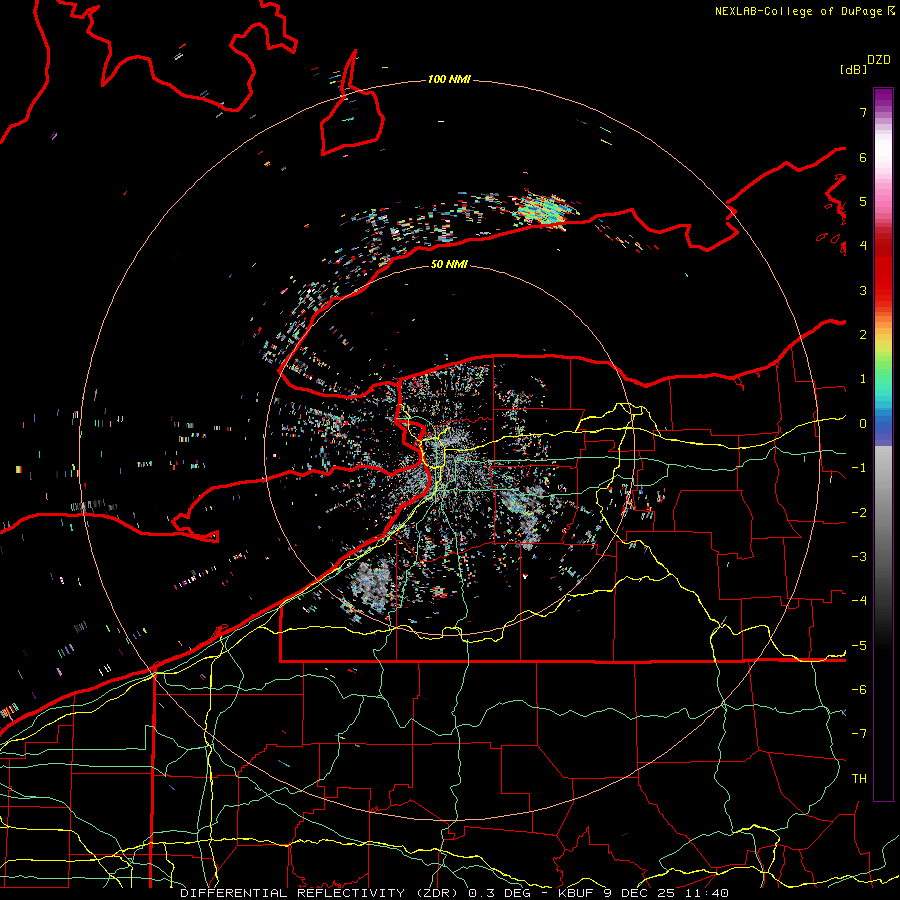Click the 7 value on the color scale
The image size is (900, 900).
[x=863, y=112]
